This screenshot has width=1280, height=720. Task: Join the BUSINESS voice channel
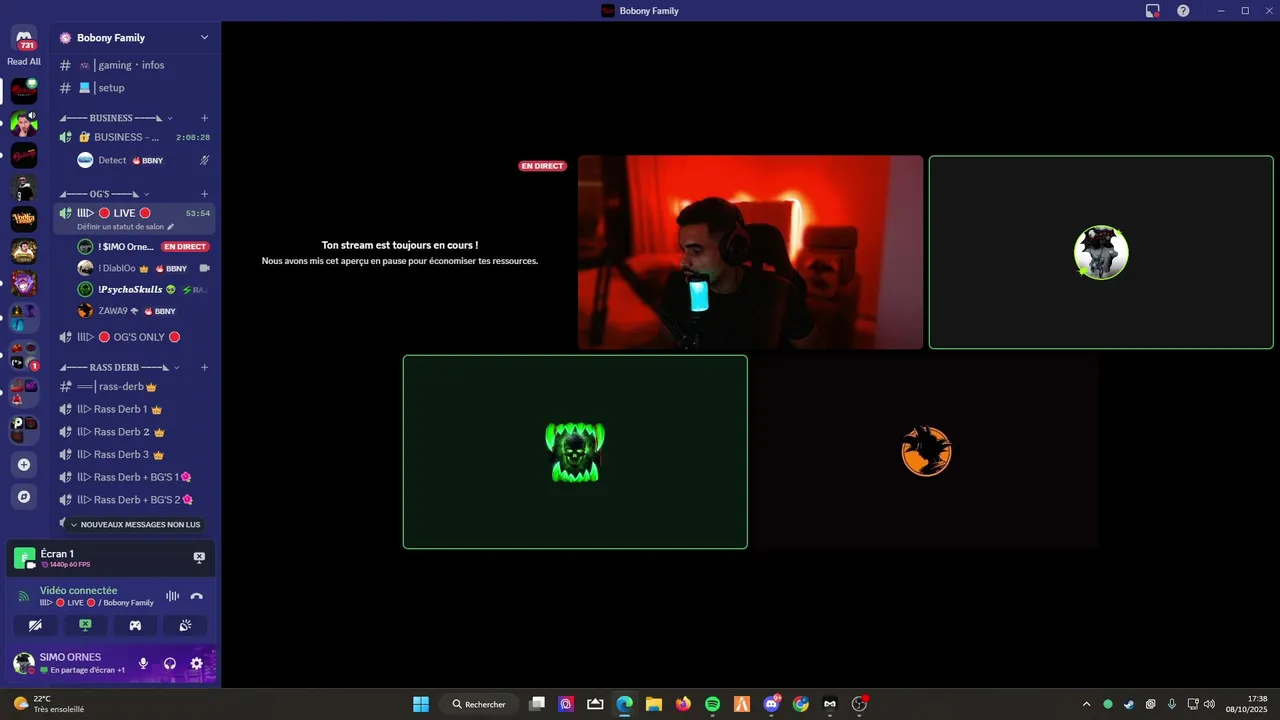point(134,137)
